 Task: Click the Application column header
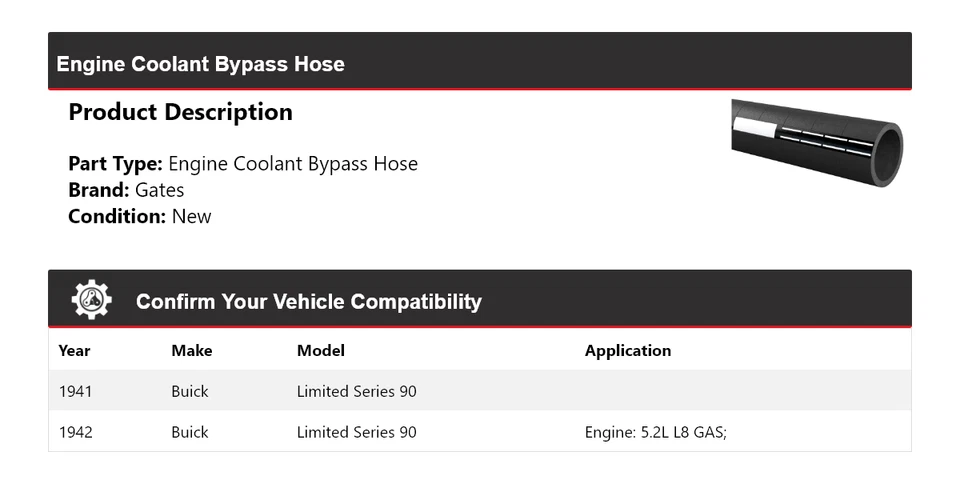(627, 350)
